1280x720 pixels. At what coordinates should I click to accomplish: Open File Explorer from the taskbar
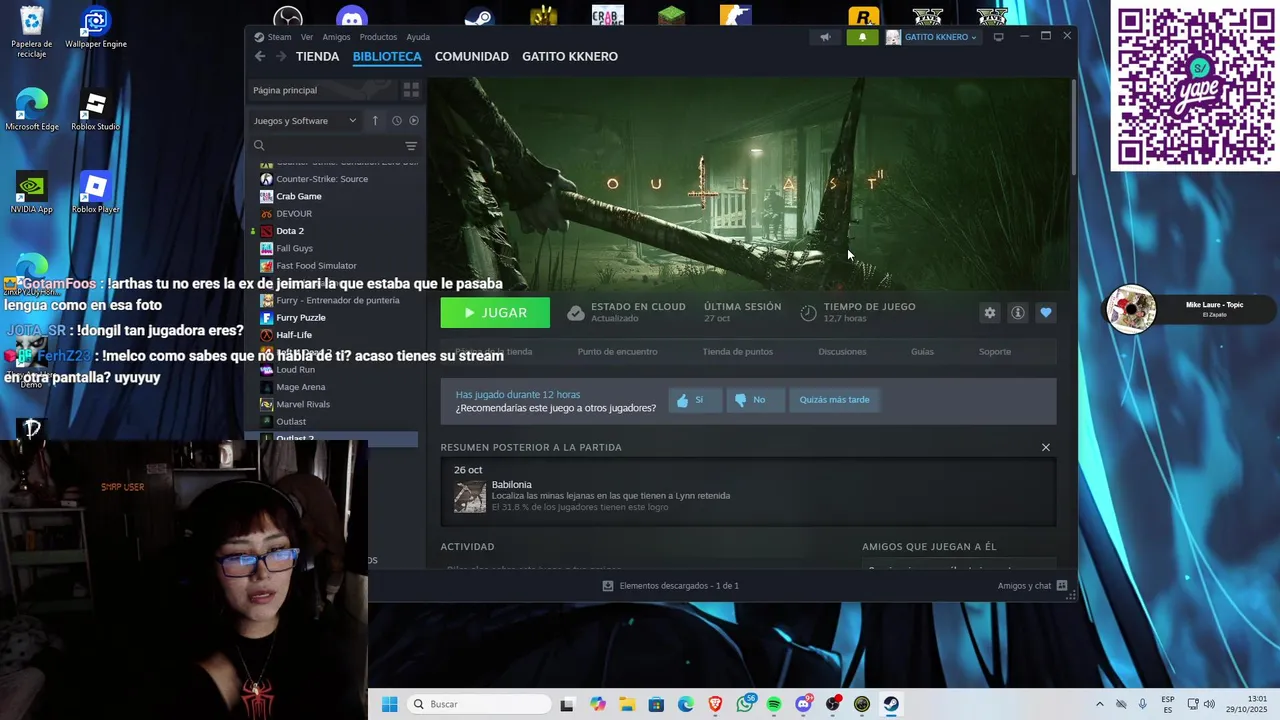click(627, 704)
